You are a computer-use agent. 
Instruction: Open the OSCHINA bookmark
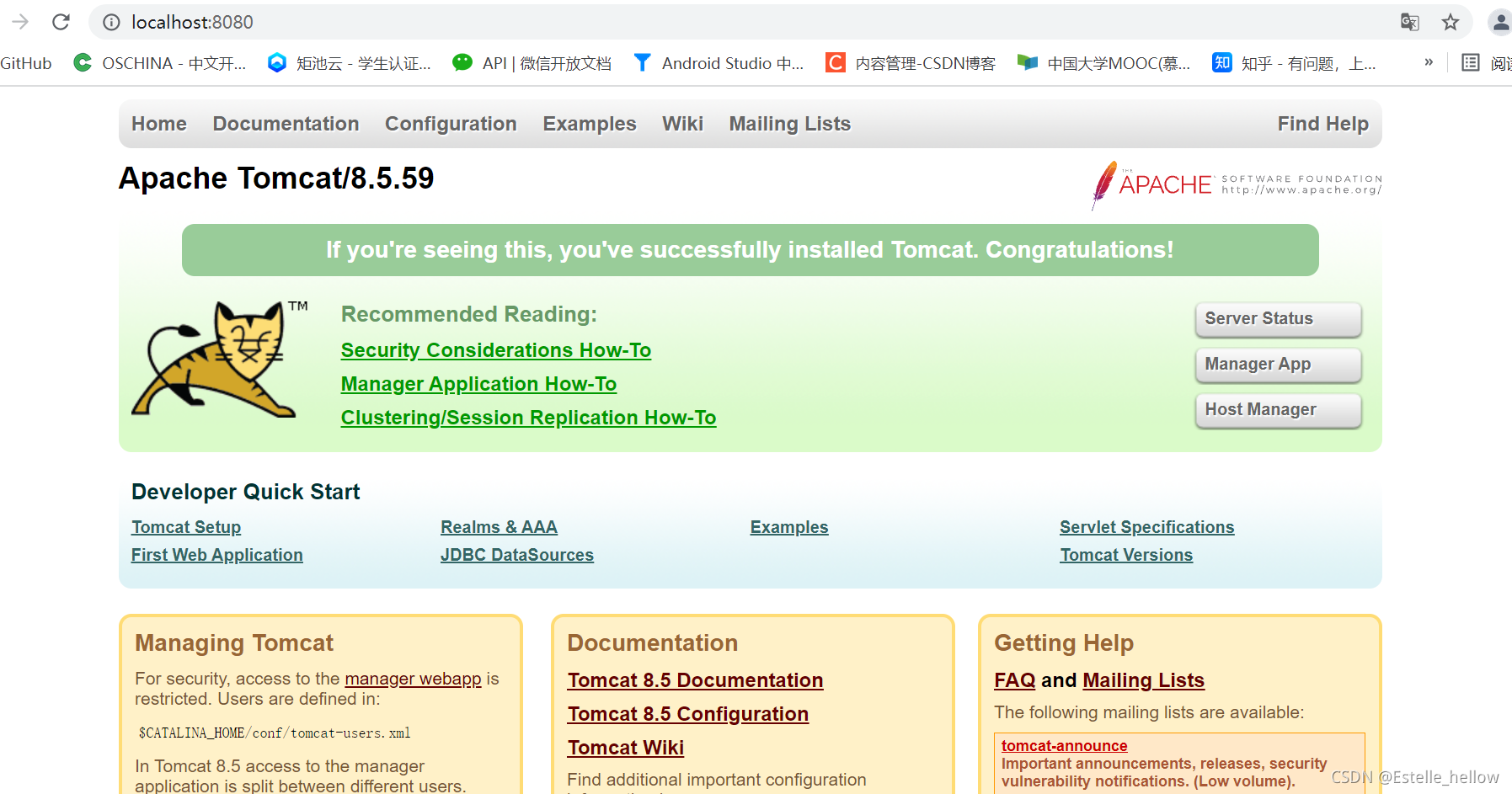coord(160,63)
